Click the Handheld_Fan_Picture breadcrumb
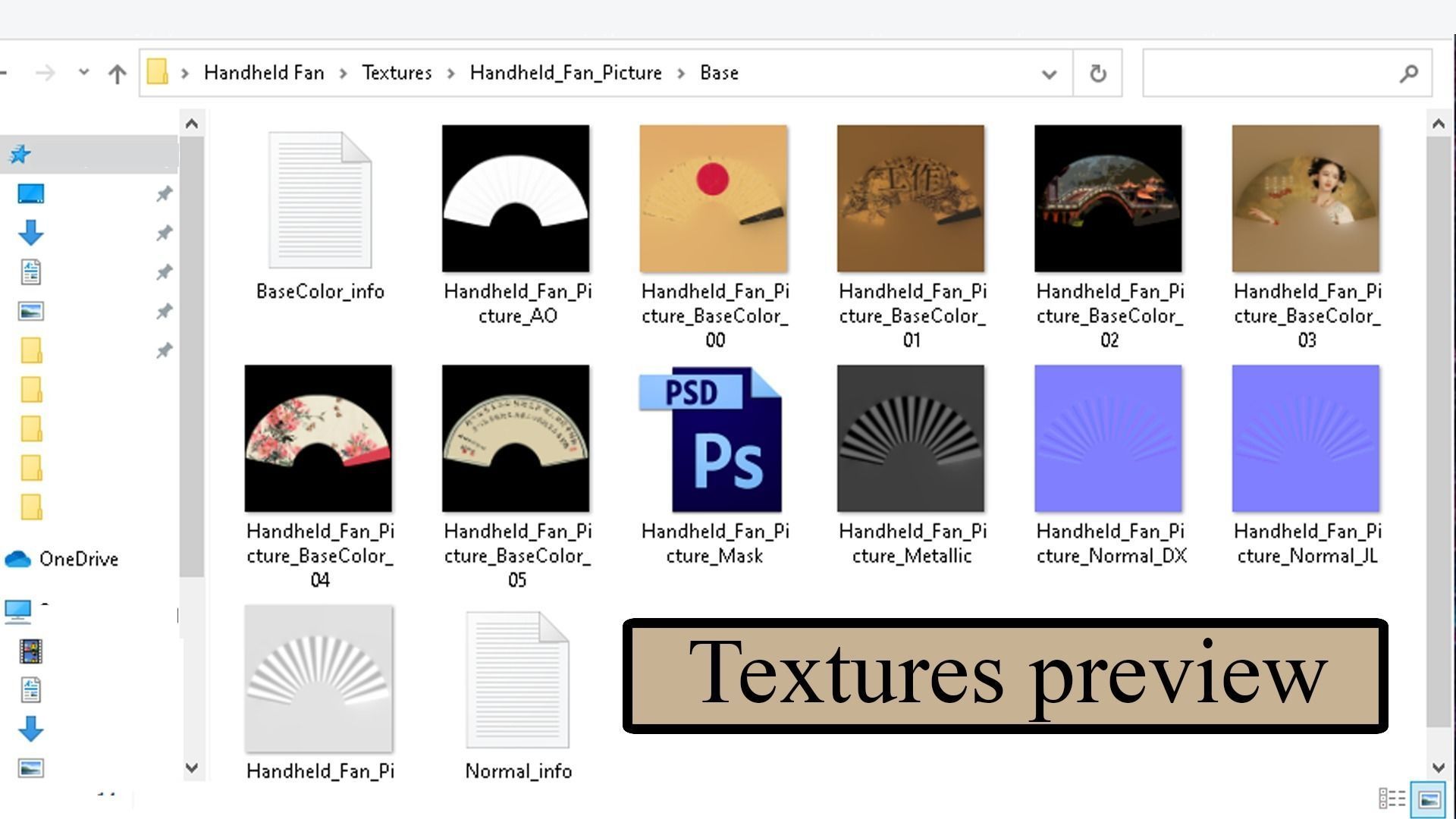The image size is (1456, 819). pyautogui.click(x=566, y=73)
